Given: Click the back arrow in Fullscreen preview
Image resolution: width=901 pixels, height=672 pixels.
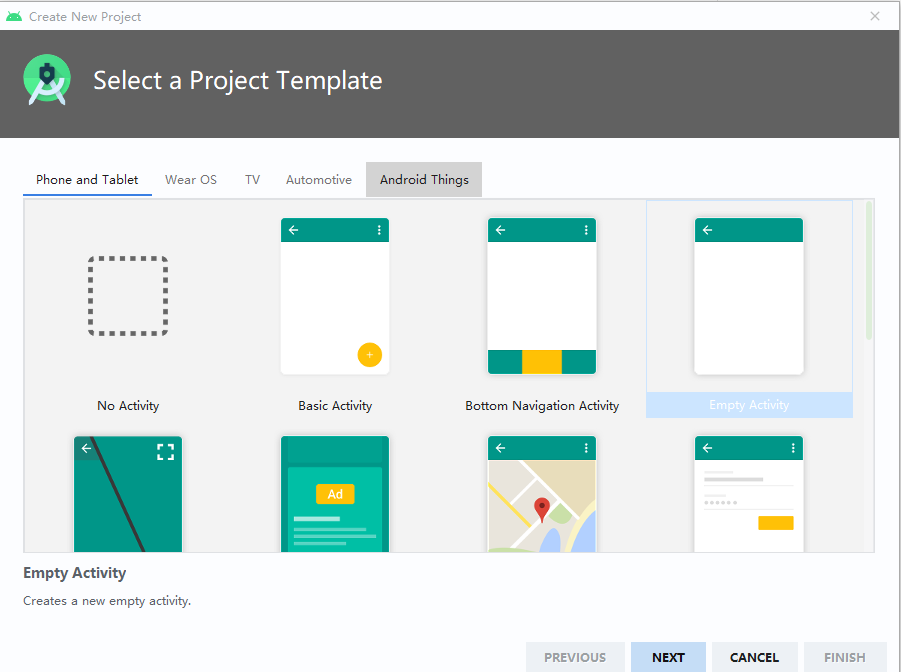Looking at the screenshot, I should coord(86,448).
